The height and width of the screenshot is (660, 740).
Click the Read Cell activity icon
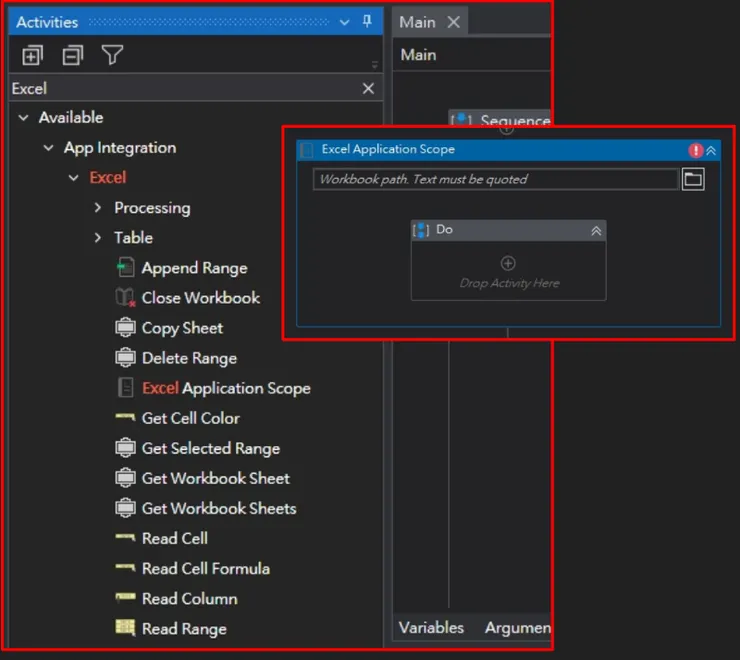coord(125,537)
